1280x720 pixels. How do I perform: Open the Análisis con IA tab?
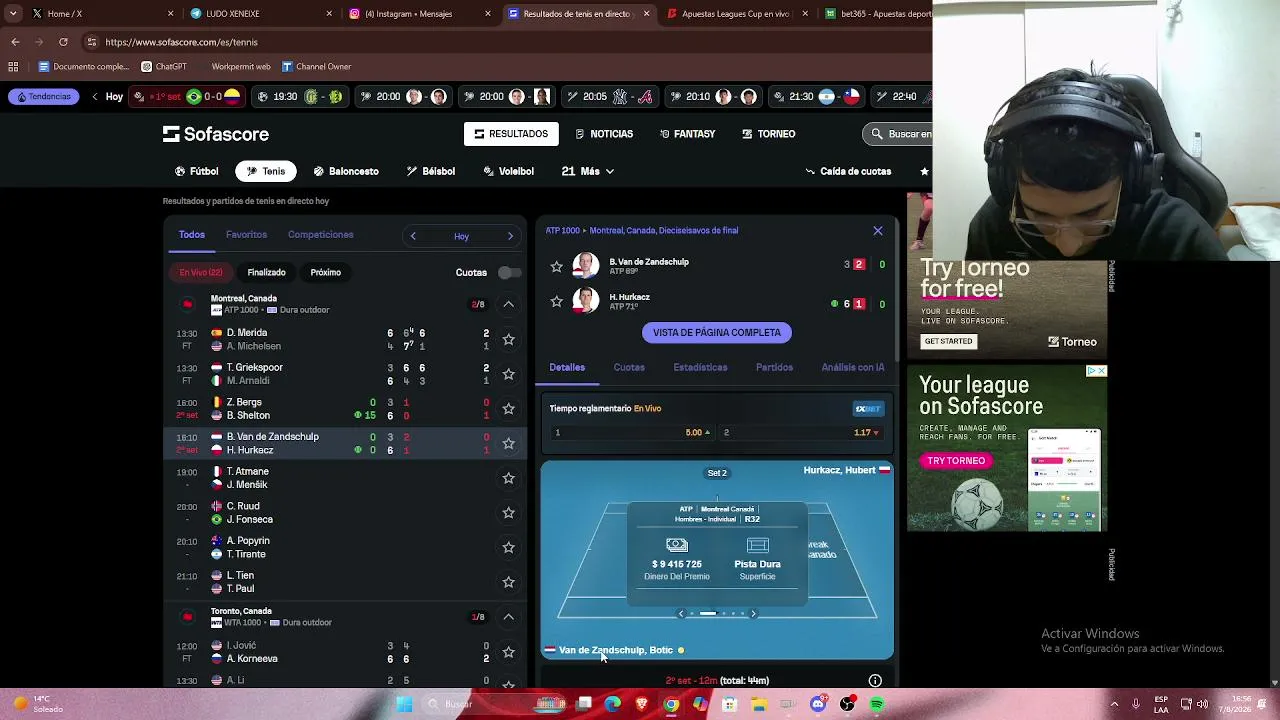point(853,367)
